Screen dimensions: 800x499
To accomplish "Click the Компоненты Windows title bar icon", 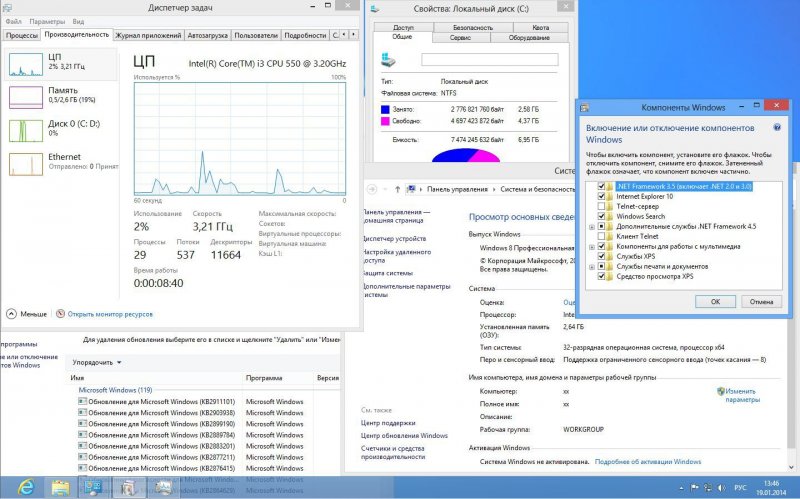I will pyautogui.click(x=585, y=108).
